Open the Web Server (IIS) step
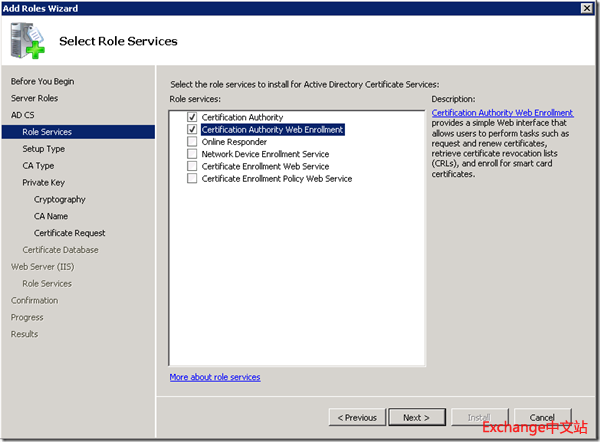This screenshot has width=600, height=442. click(x=42, y=267)
